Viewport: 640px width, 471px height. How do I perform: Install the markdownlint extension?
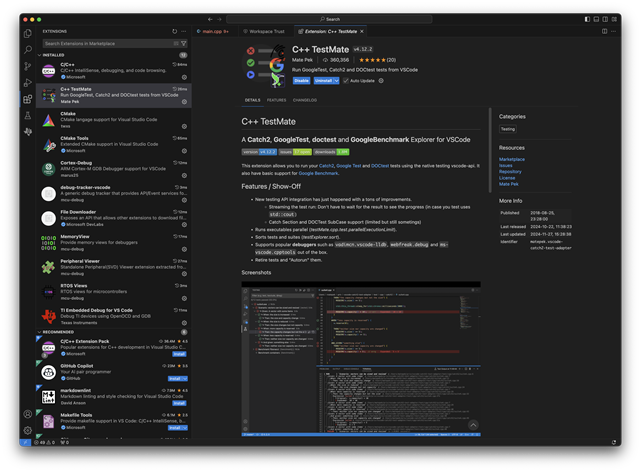click(x=179, y=403)
